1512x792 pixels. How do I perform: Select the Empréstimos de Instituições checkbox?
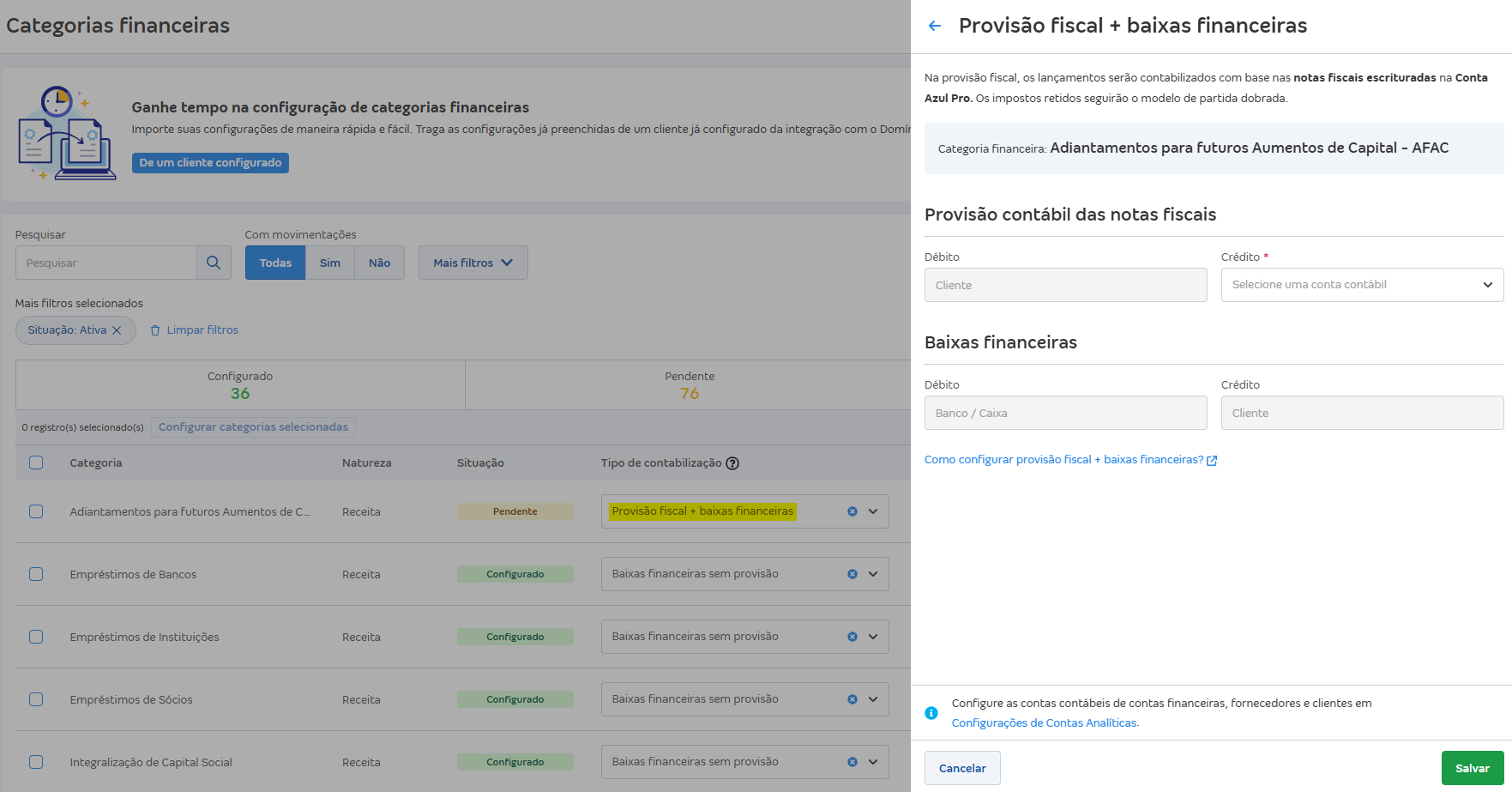[x=36, y=637]
